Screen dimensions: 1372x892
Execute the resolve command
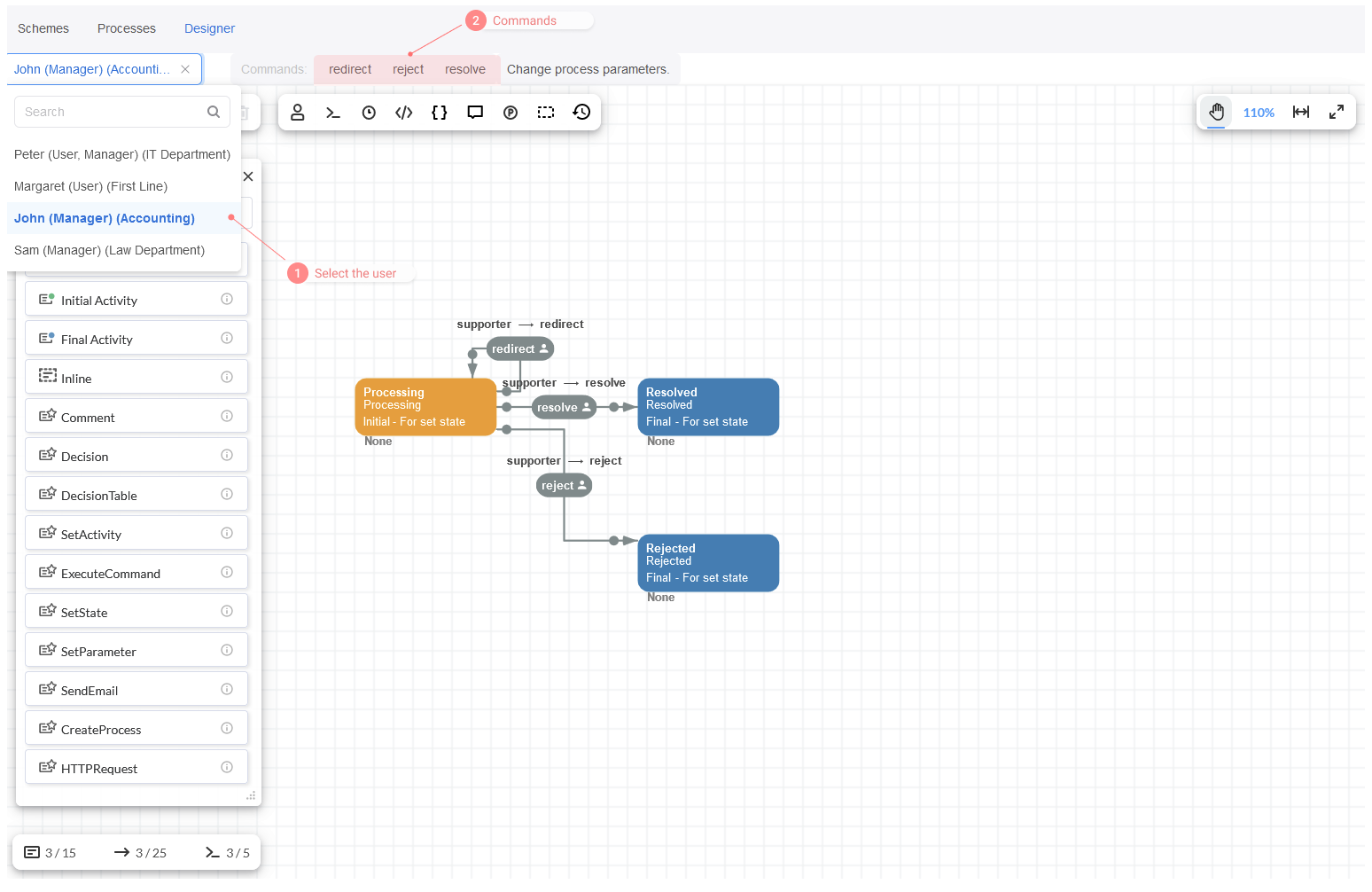[x=465, y=69]
